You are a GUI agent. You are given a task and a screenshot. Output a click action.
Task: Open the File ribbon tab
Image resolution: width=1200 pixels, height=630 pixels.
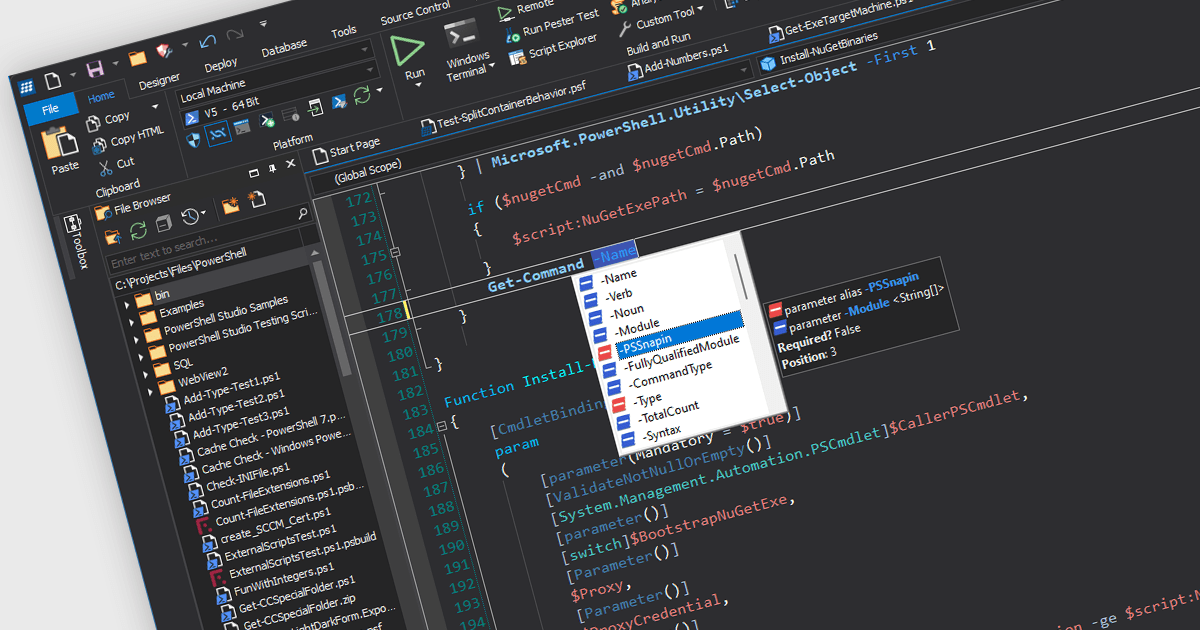(x=50, y=108)
